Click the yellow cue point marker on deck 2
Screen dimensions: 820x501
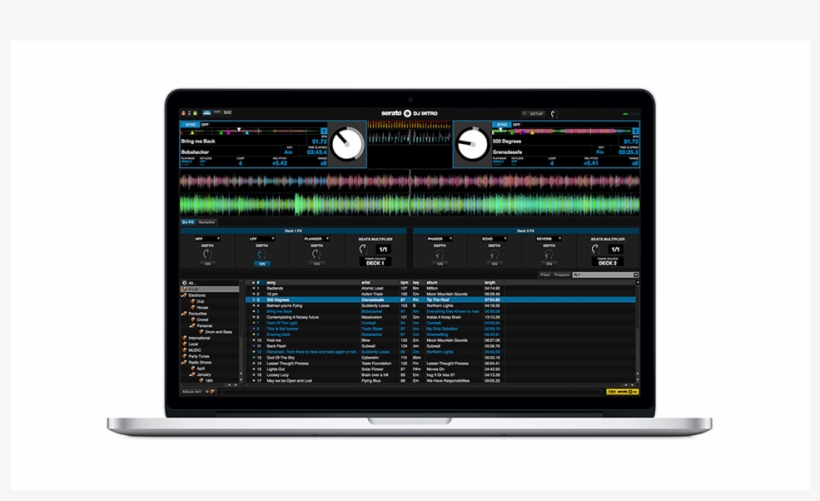point(532,133)
